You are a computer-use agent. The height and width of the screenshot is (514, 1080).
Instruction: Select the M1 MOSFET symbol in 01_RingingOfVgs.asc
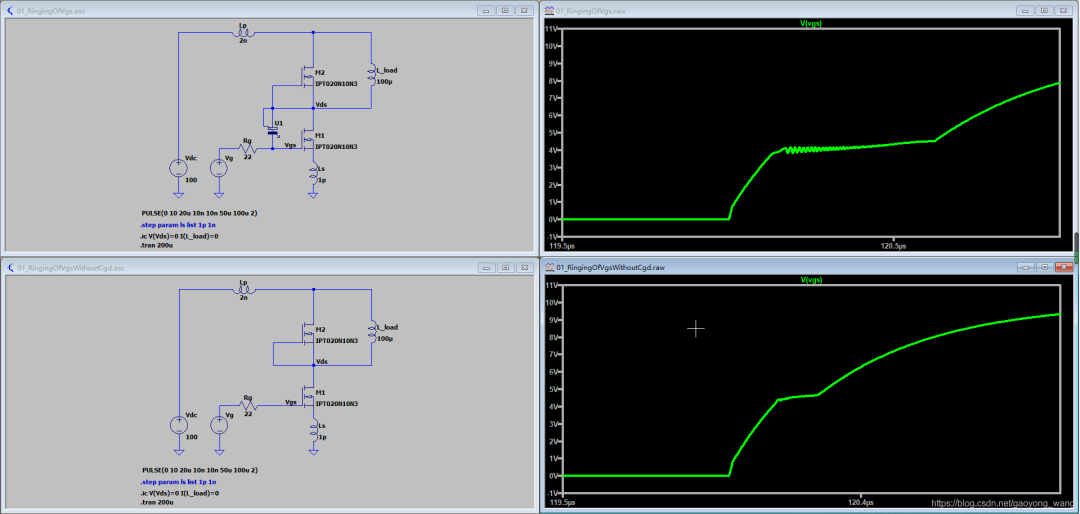307,141
